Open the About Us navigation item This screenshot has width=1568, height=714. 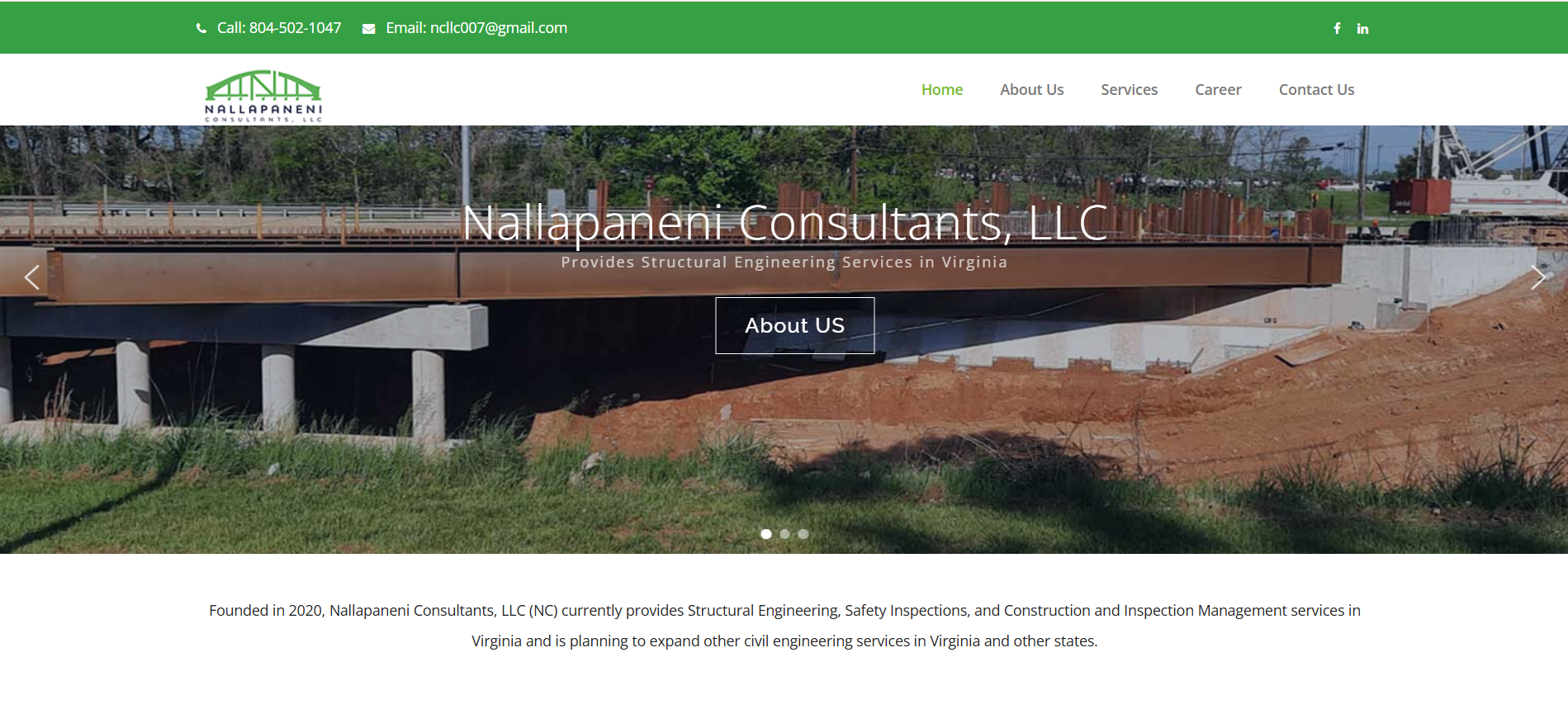pos(1031,90)
